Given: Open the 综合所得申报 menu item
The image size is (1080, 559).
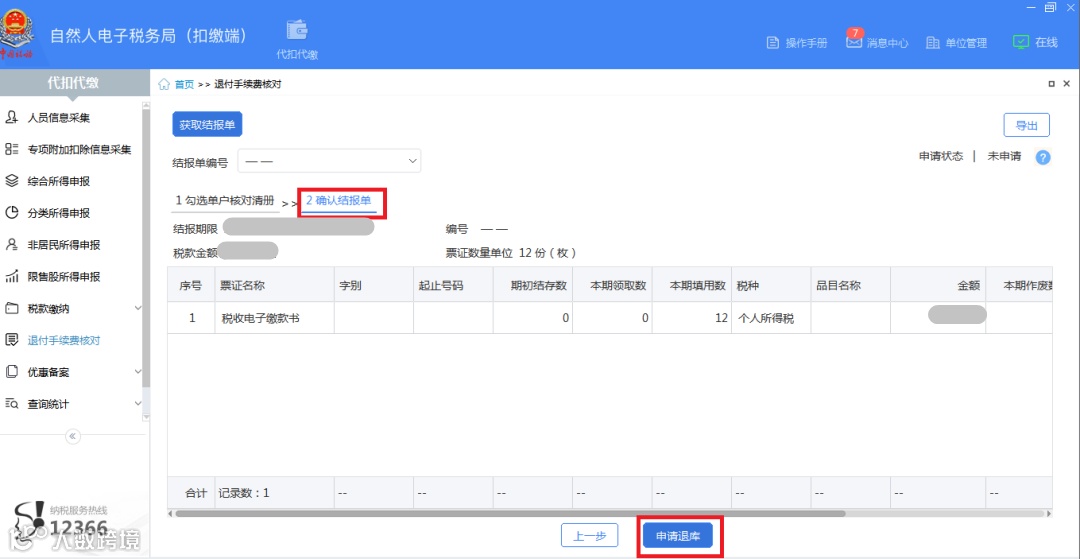Looking at the screenshot, I should pyautogui.click(x=59, y=181).
